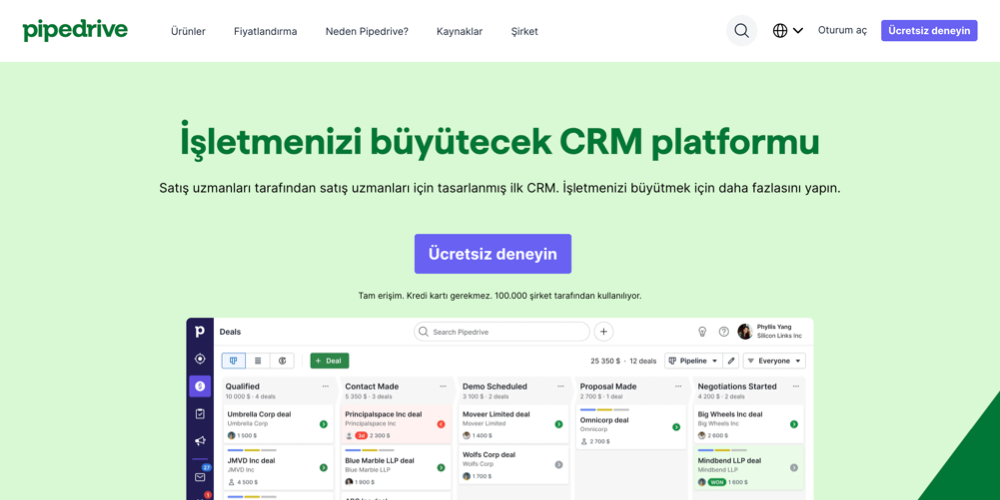Click the Pipedrive logo in header
Screen dimensions: 1000x500
[x=75, y=30]
